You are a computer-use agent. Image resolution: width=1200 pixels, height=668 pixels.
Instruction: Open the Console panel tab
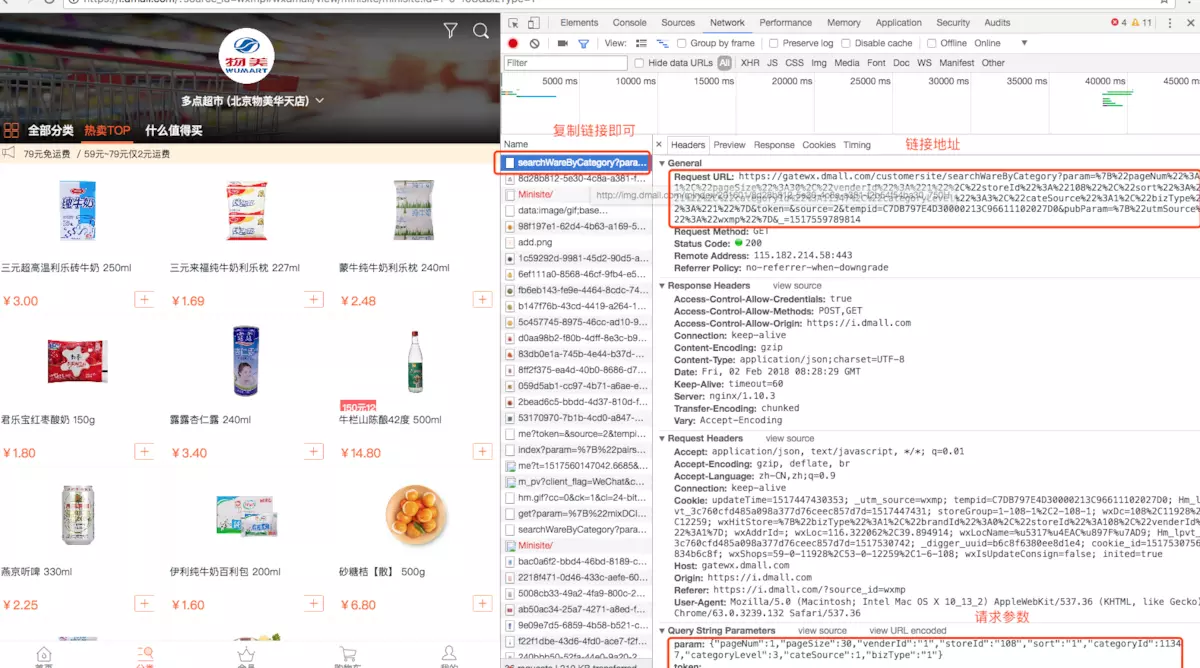(x=629, y=22)
